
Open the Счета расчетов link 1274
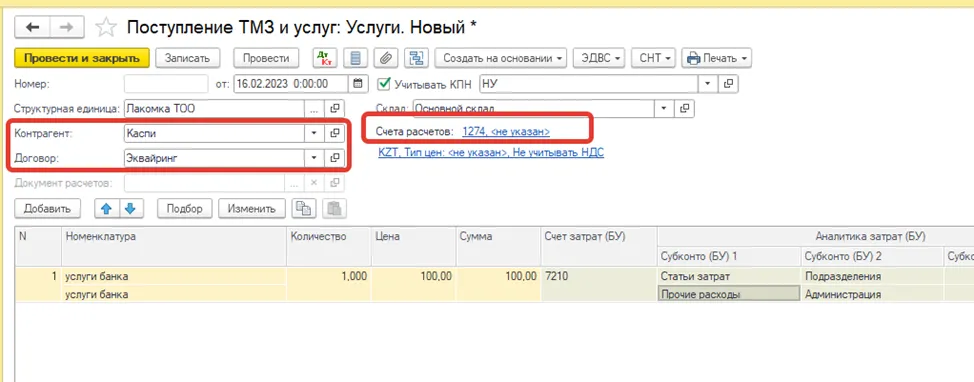coord(506,132)
